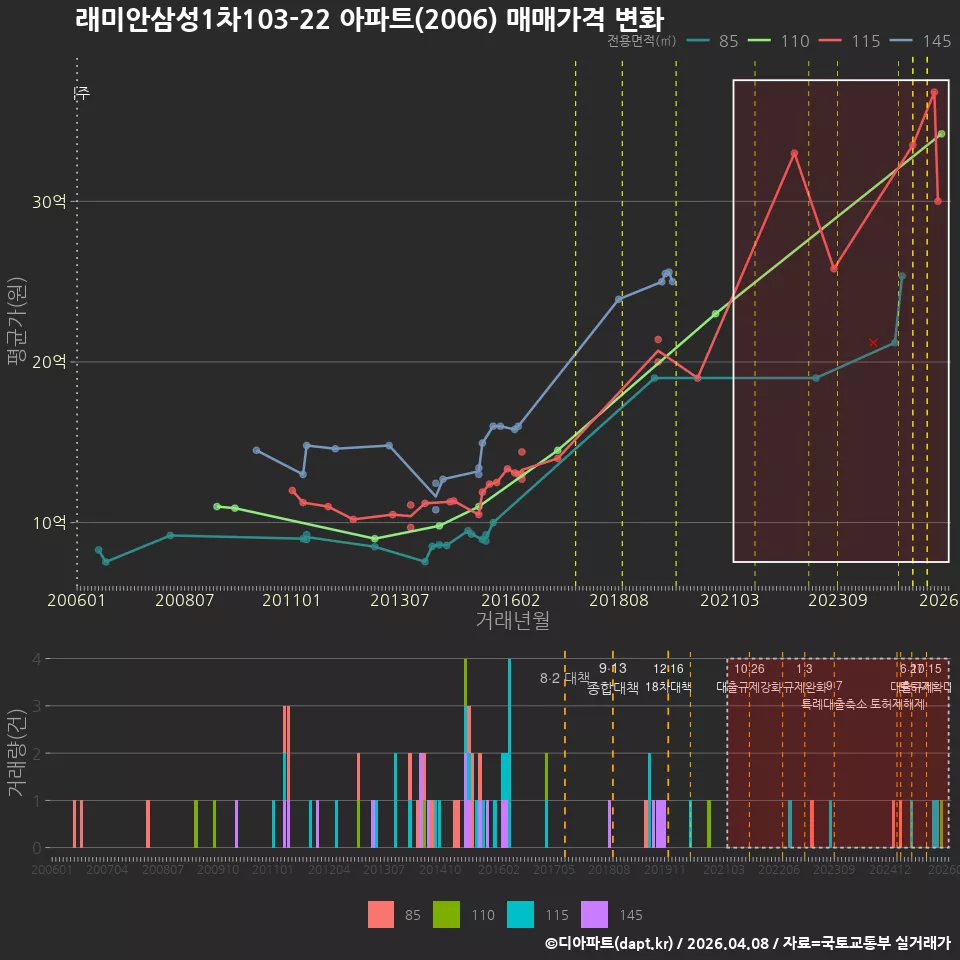
Task: Click the final teal 85 data point
Action: 902,276
